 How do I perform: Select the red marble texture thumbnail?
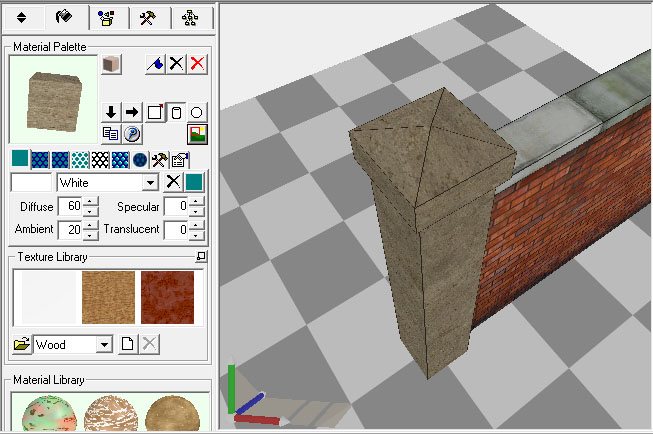pyautogui.click(x=167, y=296)
